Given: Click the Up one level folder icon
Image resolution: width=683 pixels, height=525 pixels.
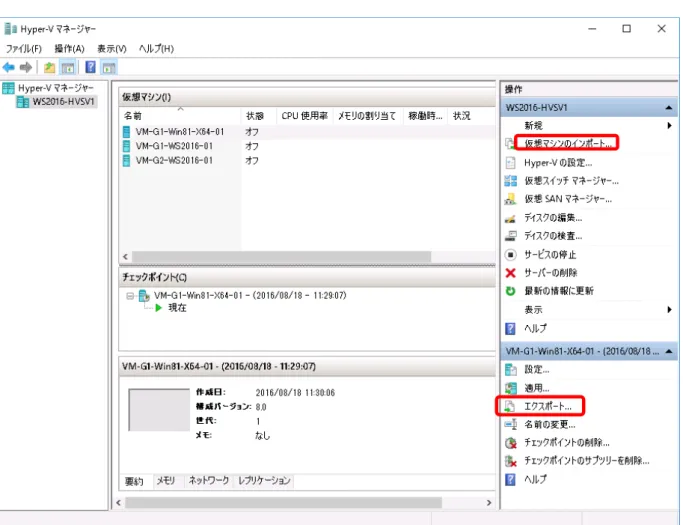Looking at the screenshot, I should (x=49, y=68).
